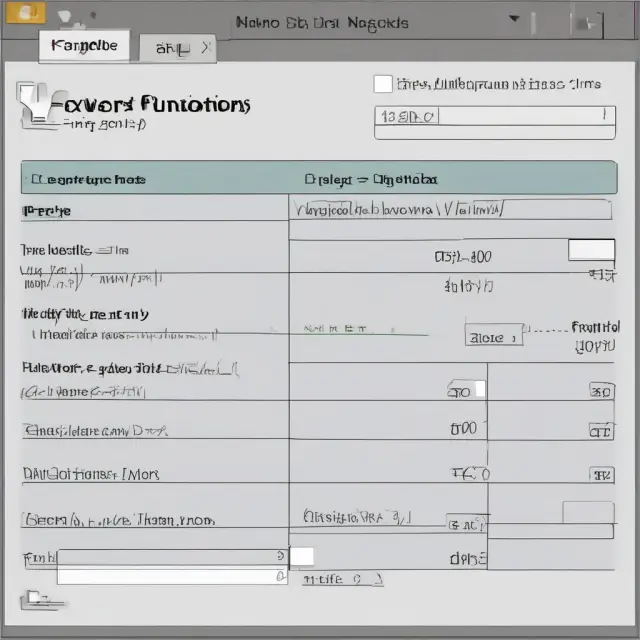The width and height of the screenshot is (640, 640).
Task: Click the "G AC" box in bottom row
Action: tap(467, 524)
